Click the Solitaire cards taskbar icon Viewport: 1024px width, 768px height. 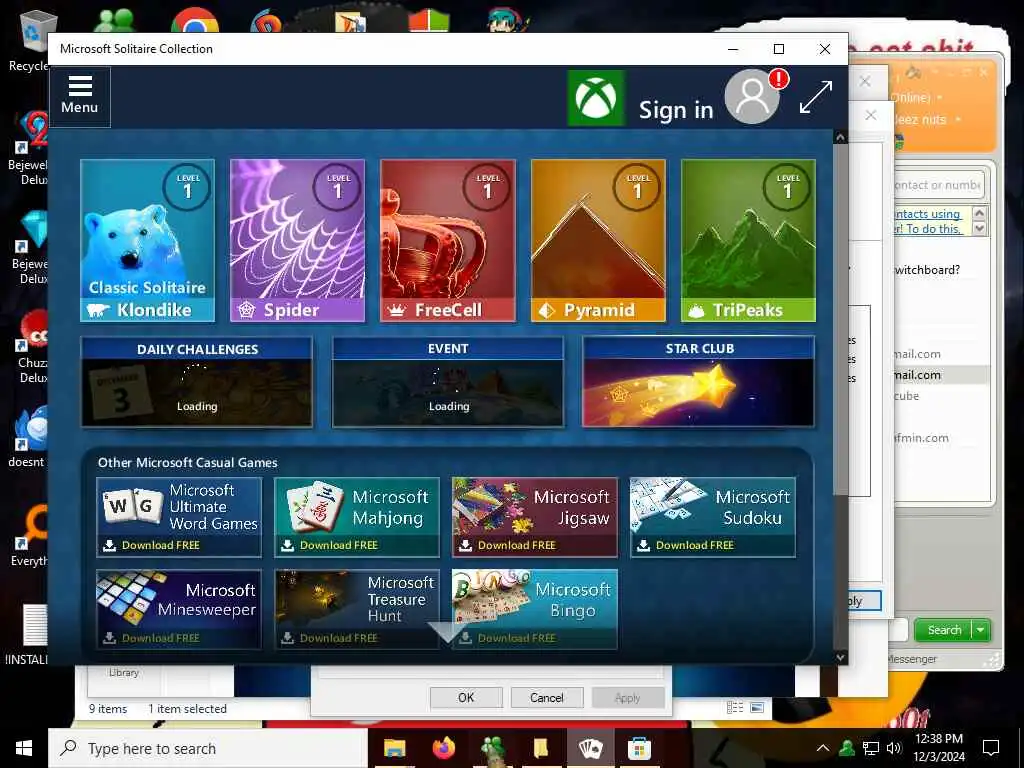click(x=590, y=748)
